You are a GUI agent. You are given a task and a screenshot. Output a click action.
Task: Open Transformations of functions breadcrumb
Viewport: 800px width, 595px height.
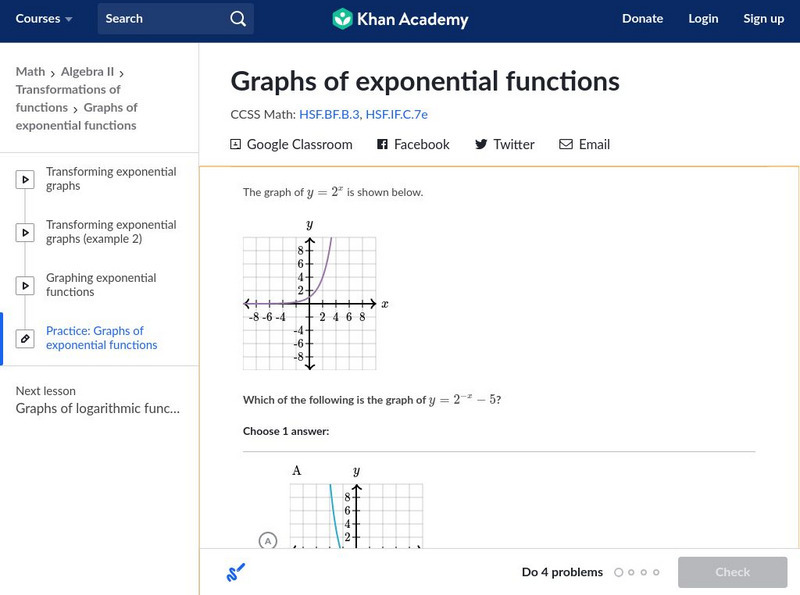(68, 98)
